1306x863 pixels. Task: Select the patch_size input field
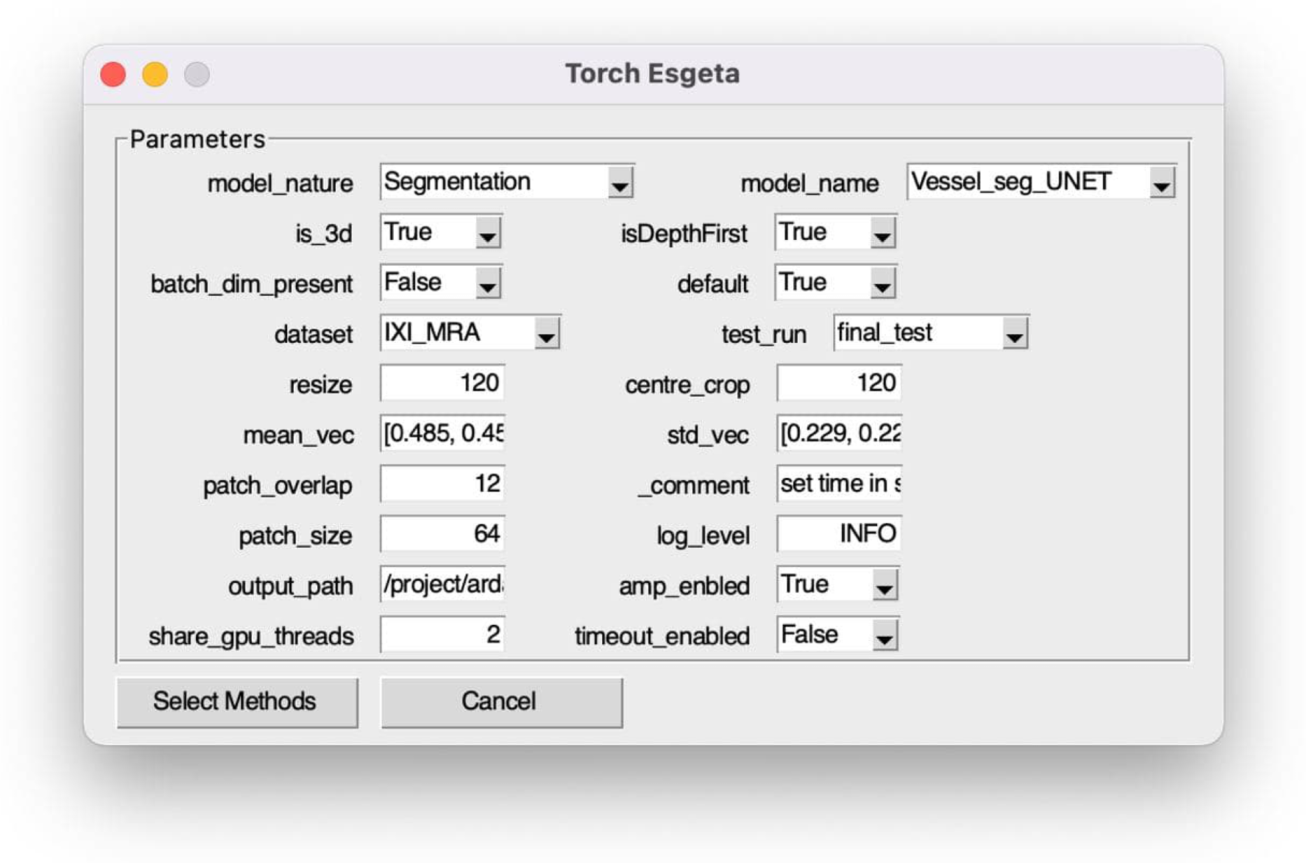[x=442, y=535]
